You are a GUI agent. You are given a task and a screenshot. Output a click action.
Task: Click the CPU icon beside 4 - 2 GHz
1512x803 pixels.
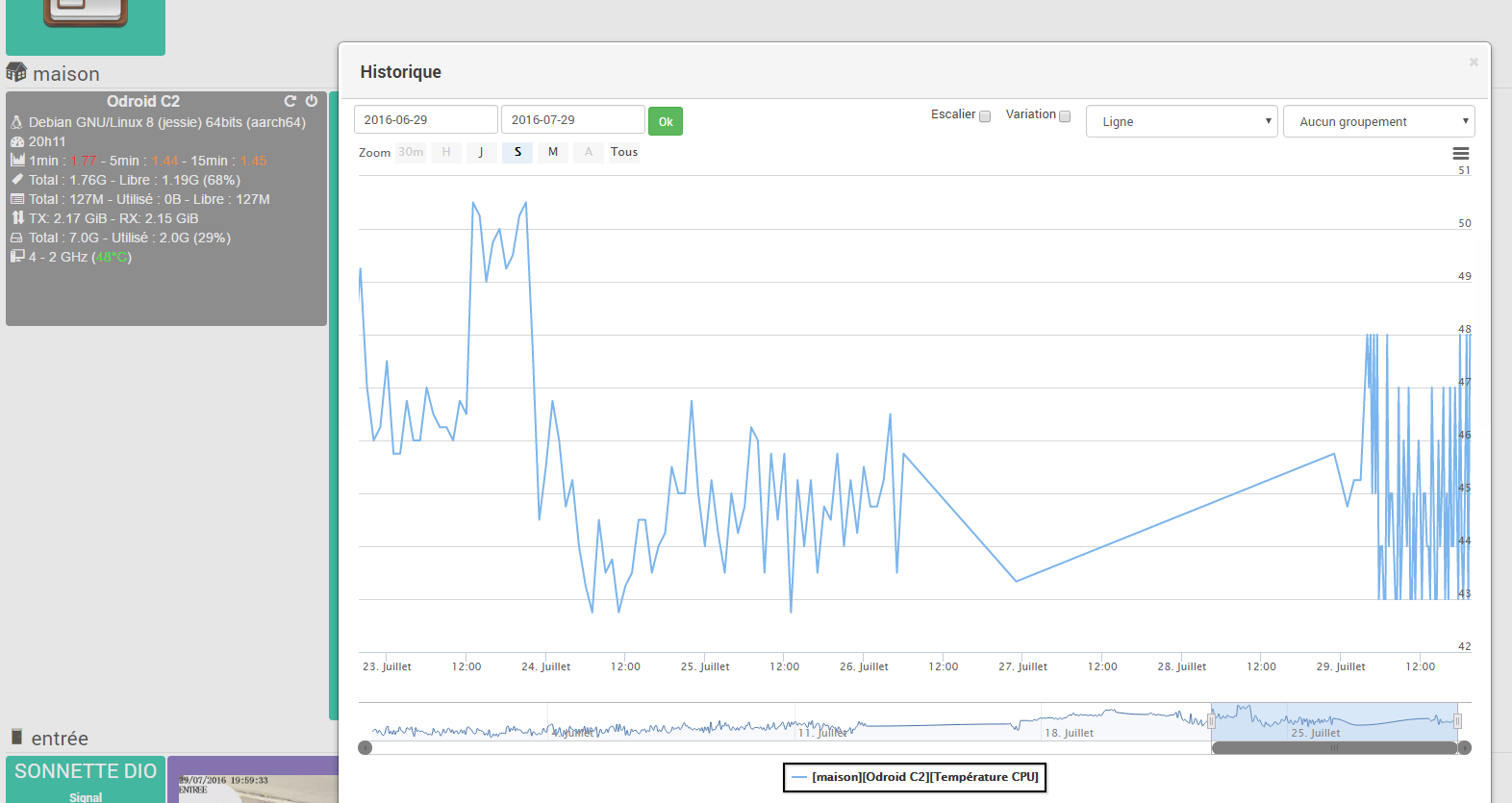tap(17, 256)
